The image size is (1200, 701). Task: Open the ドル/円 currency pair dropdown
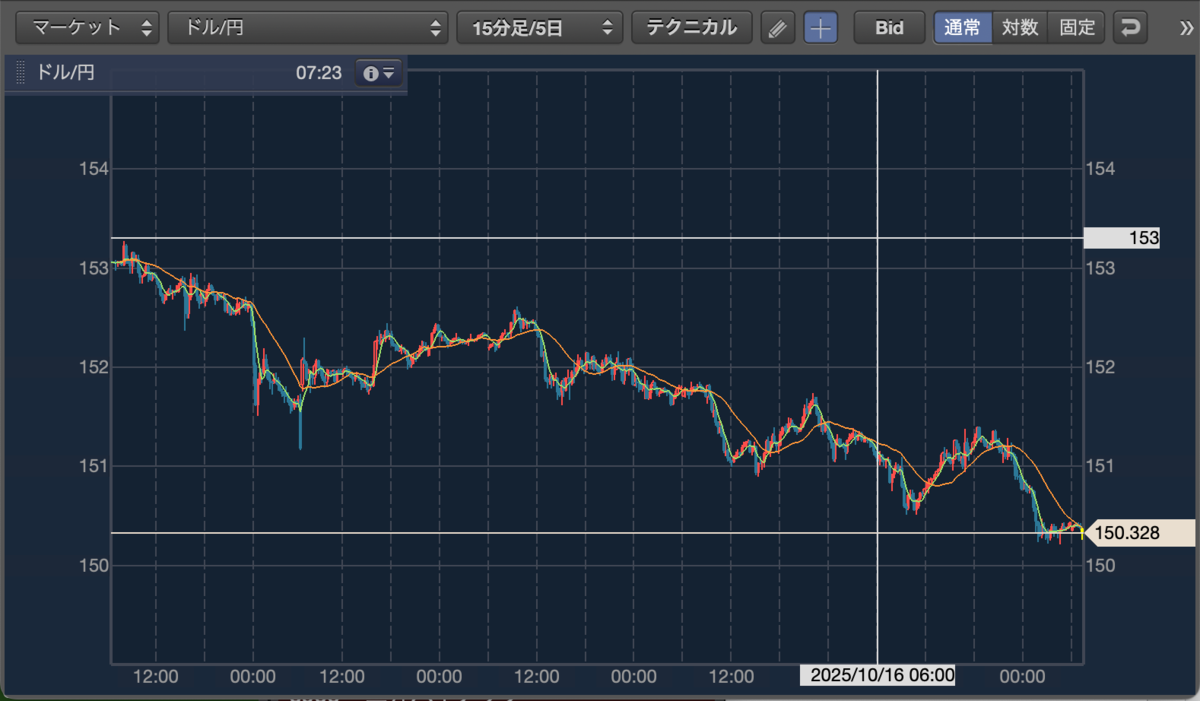tap(308, 28)
